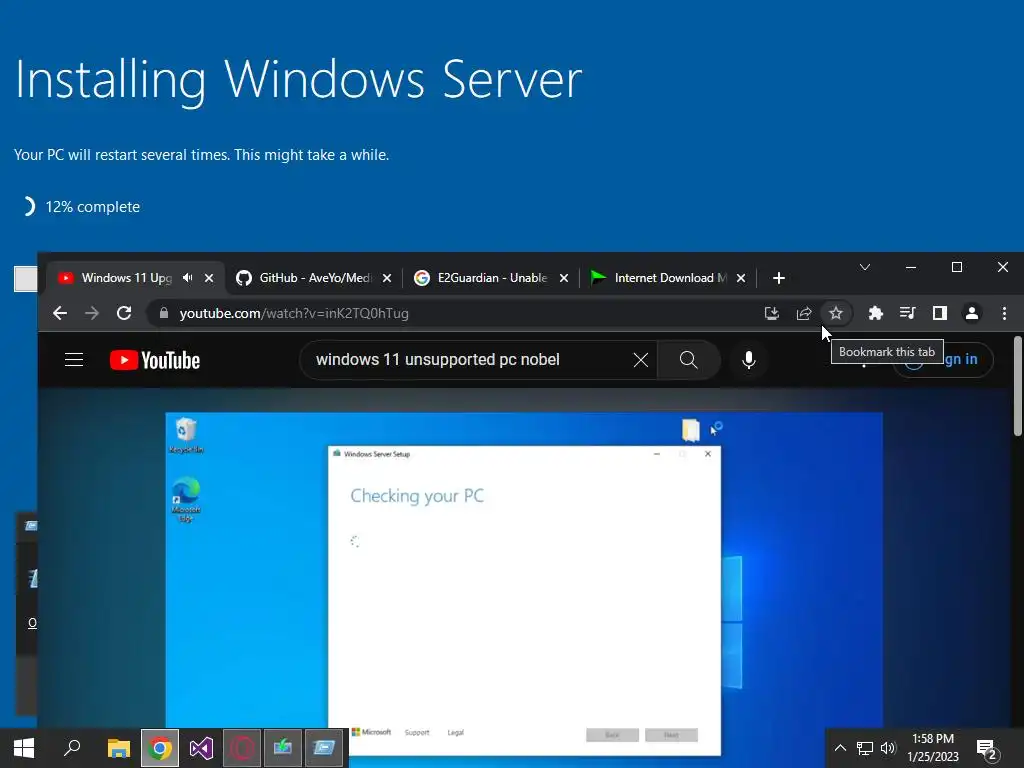The height and width of the screenshot is (768, 1024).
Task: Run YouTube search with magnifier button
Action: (688, 360)
